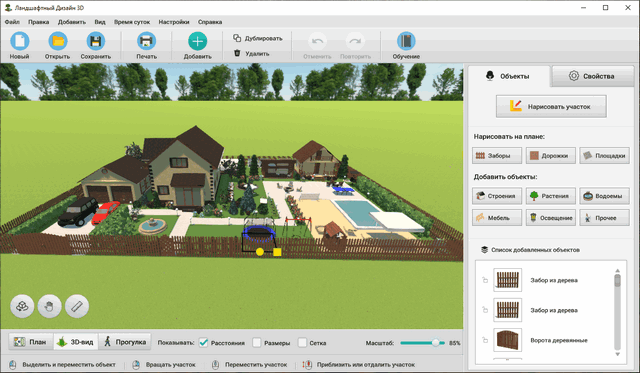Open the Настройки menu
640x373 pixels.
tap(174, 22)
